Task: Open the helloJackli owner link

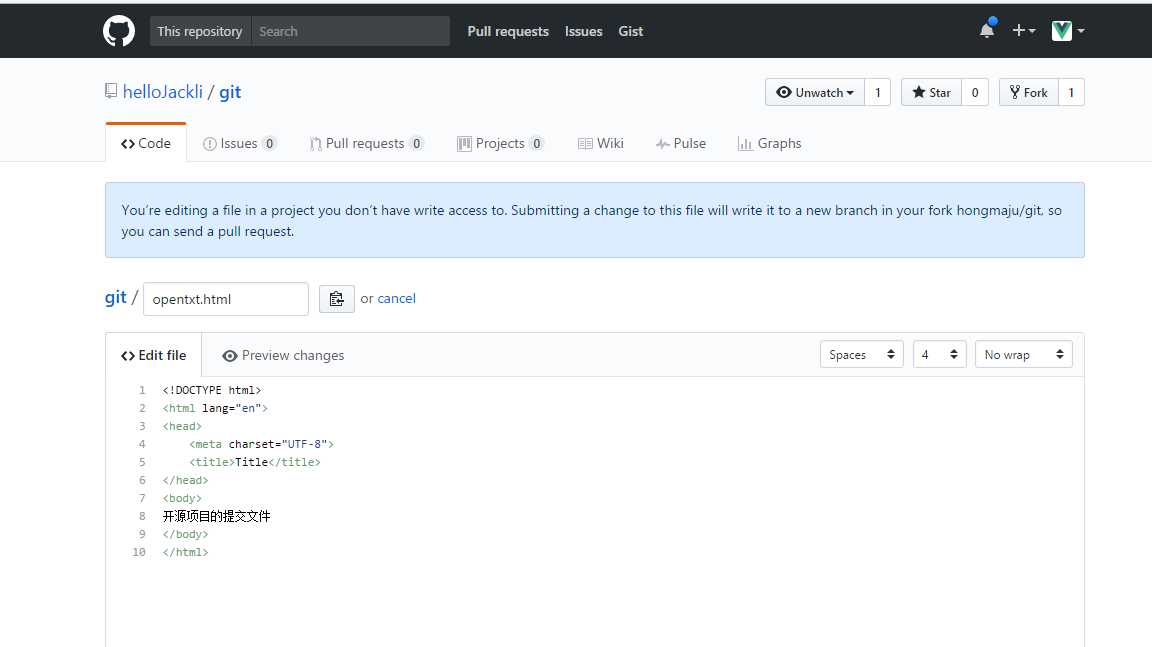Action: click(163, 92)
